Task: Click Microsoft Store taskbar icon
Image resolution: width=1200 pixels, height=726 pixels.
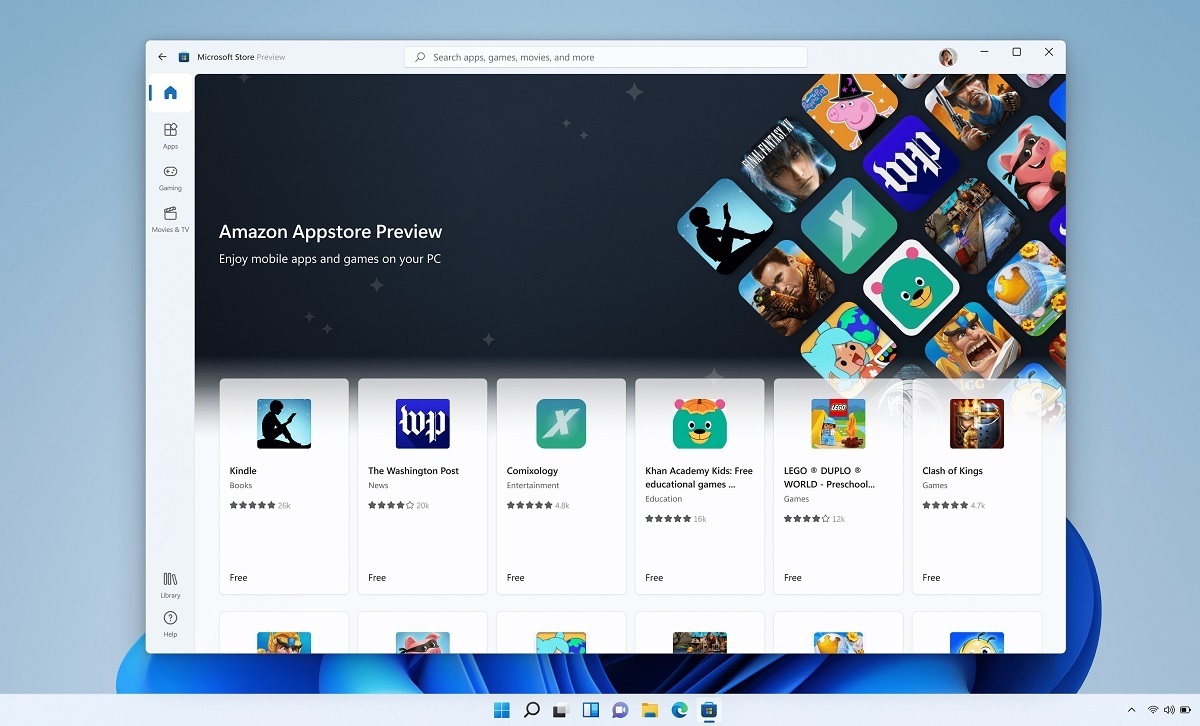Action: [x=709, y=710]
